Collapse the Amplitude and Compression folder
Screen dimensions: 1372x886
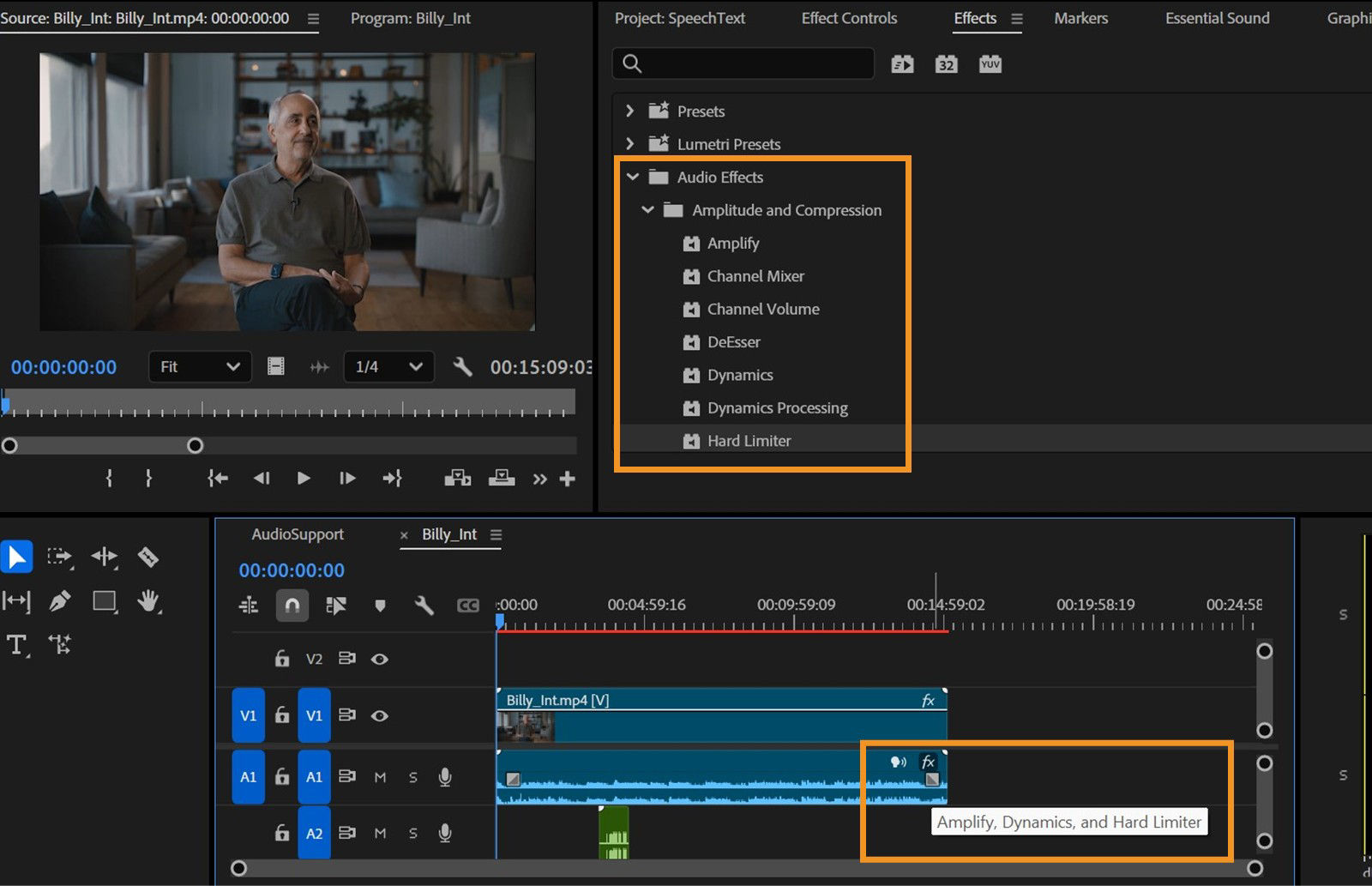648,210
